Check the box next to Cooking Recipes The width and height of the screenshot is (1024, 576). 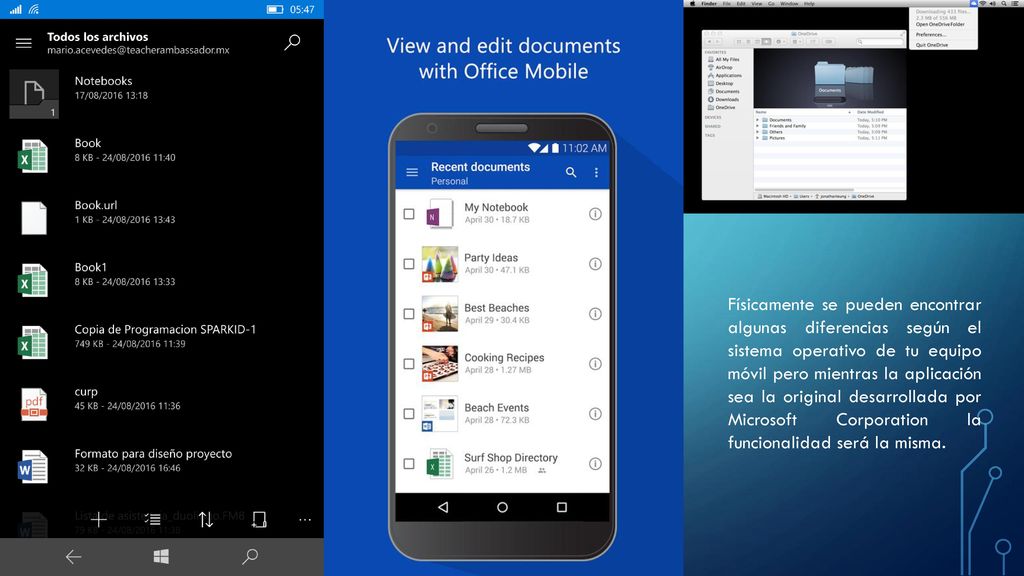(x=409, y=364)
